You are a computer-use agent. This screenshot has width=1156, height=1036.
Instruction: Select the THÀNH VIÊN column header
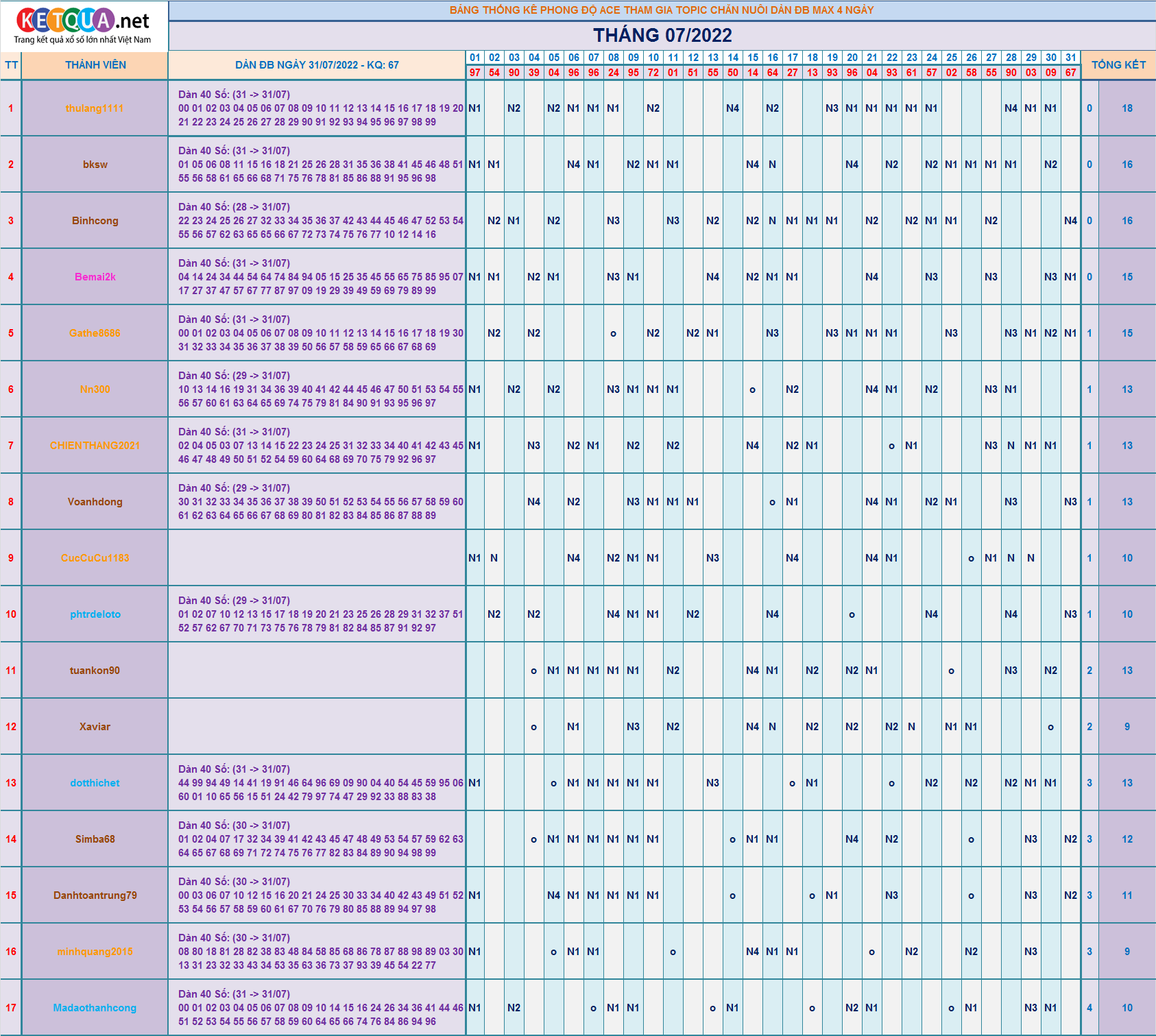95,65
